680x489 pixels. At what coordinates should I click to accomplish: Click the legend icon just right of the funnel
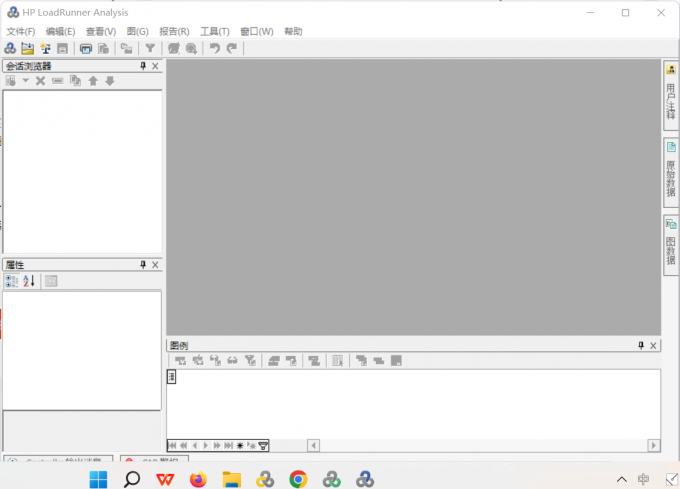(274, 360)
